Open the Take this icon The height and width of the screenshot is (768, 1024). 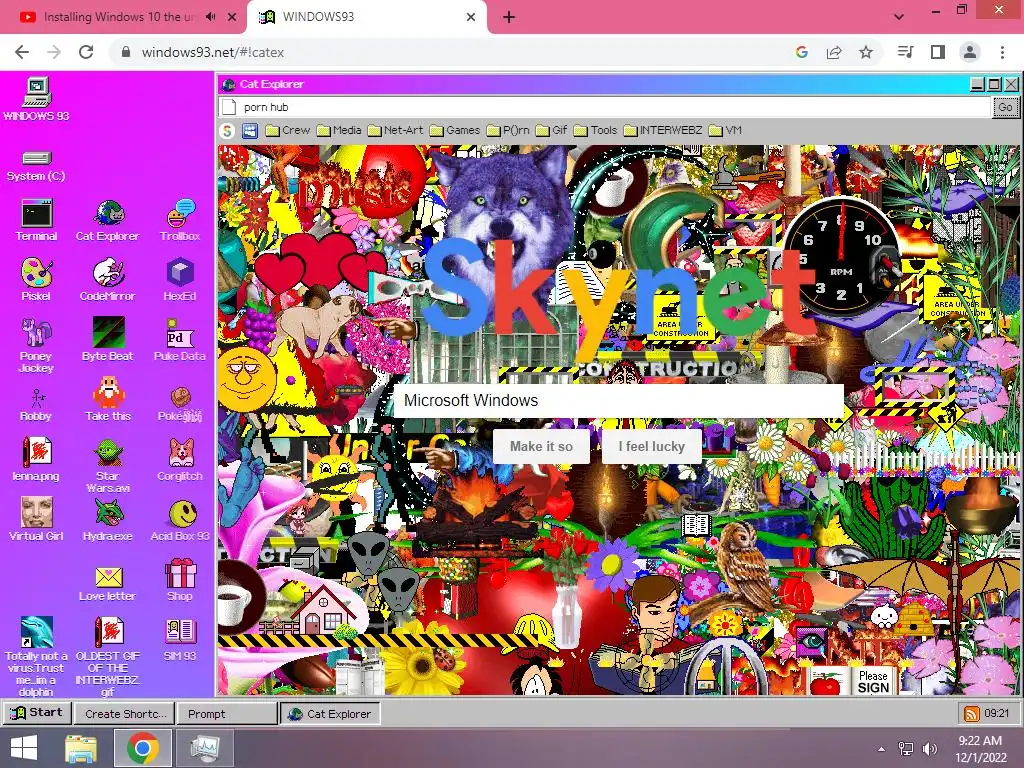coord(108,399)
